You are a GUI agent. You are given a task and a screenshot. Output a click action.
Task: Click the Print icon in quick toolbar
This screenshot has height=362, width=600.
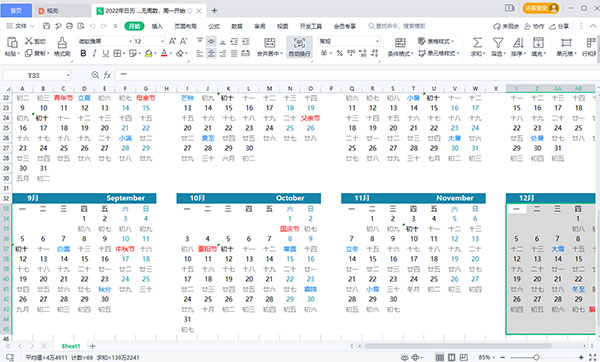pyautogui.click(x=69, y=26)
